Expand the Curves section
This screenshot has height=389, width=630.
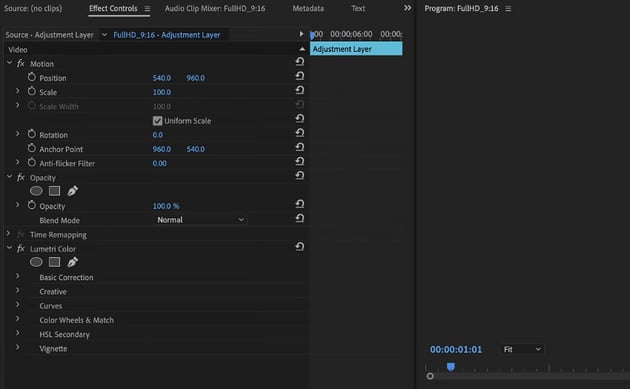tap(18, 305)
